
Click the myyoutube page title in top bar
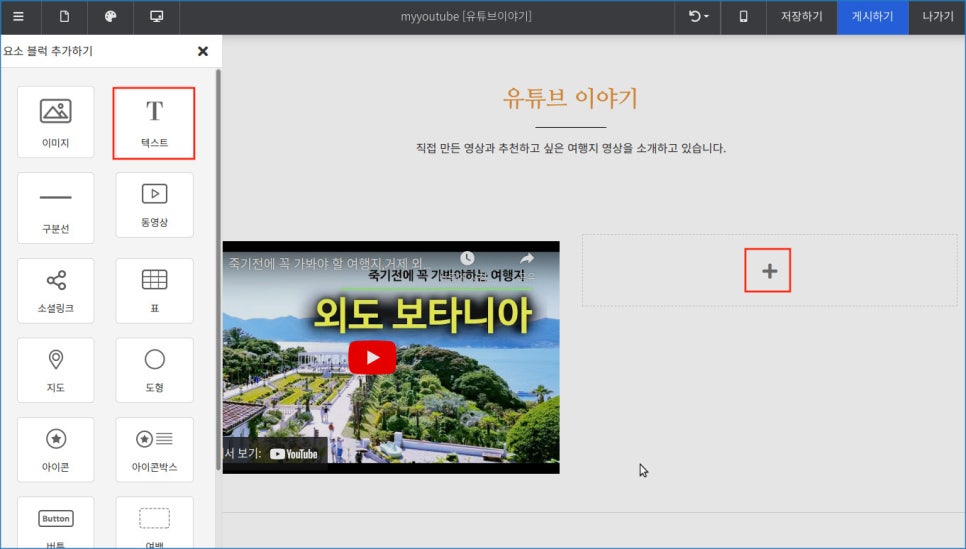466,17
